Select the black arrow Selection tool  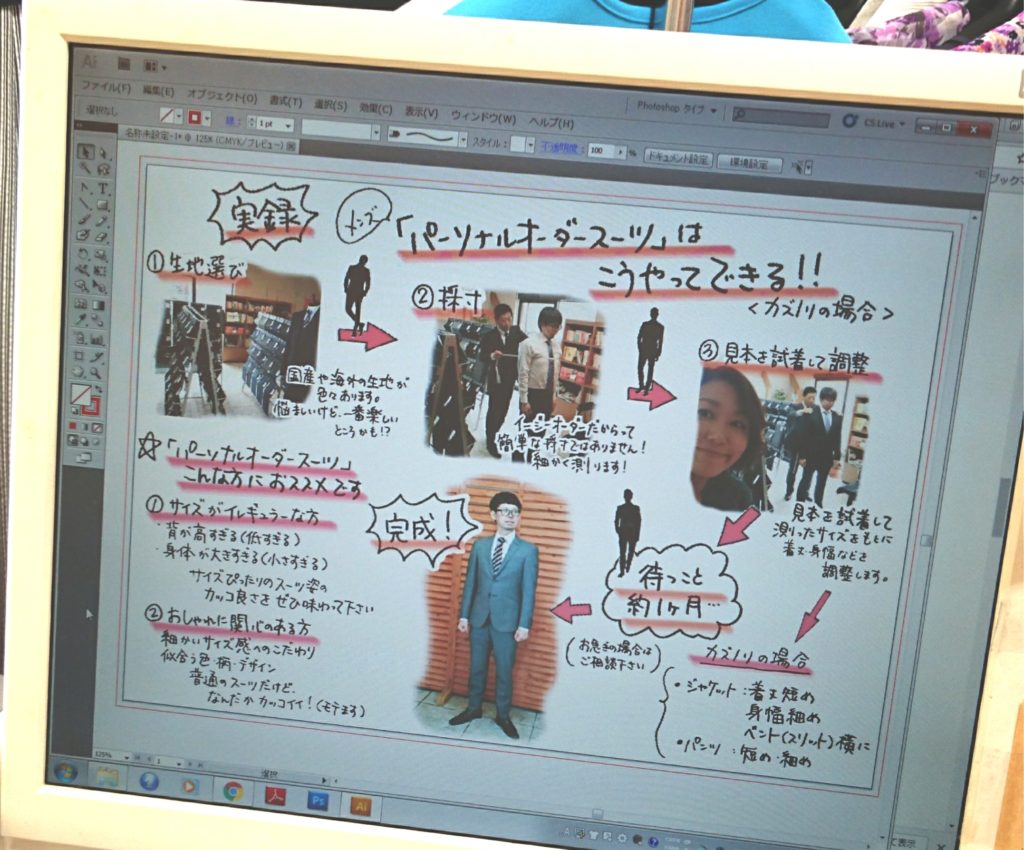[x=85, y=151]
